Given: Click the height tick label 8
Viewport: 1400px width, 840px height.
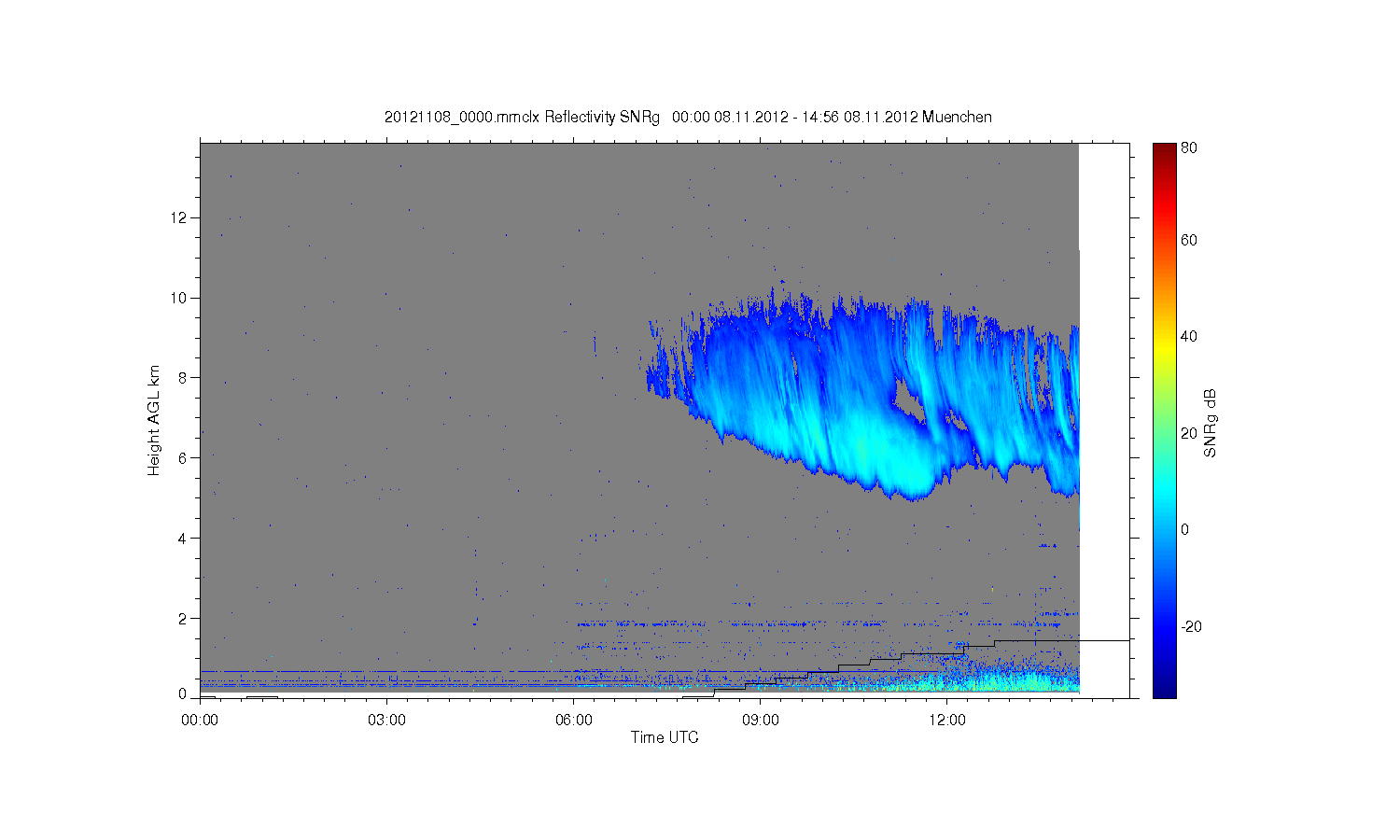Looking at the screenshot, I should [184, 378].
